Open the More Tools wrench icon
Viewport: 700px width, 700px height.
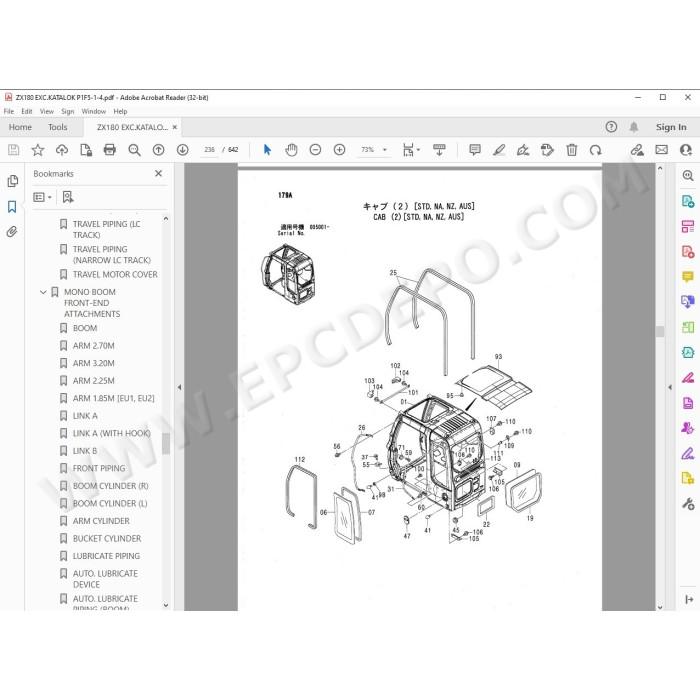click(x=688, y=504)
